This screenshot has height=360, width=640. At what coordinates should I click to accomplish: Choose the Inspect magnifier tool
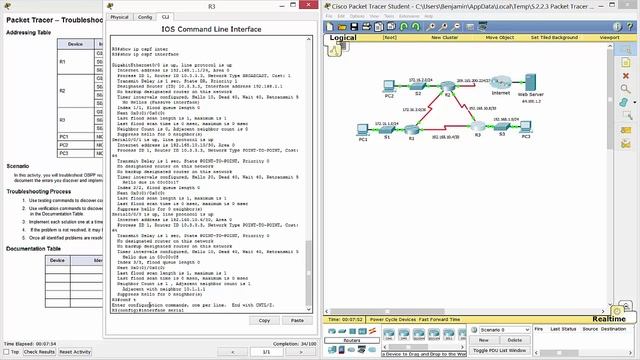[626, 89]
